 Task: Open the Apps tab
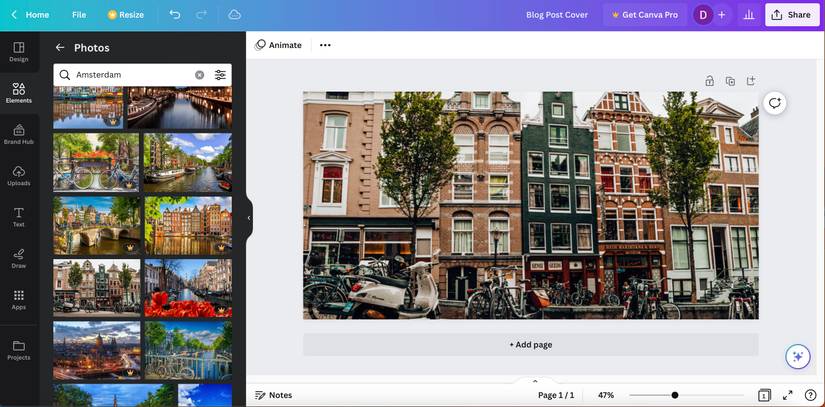click(x=18, y=300)
